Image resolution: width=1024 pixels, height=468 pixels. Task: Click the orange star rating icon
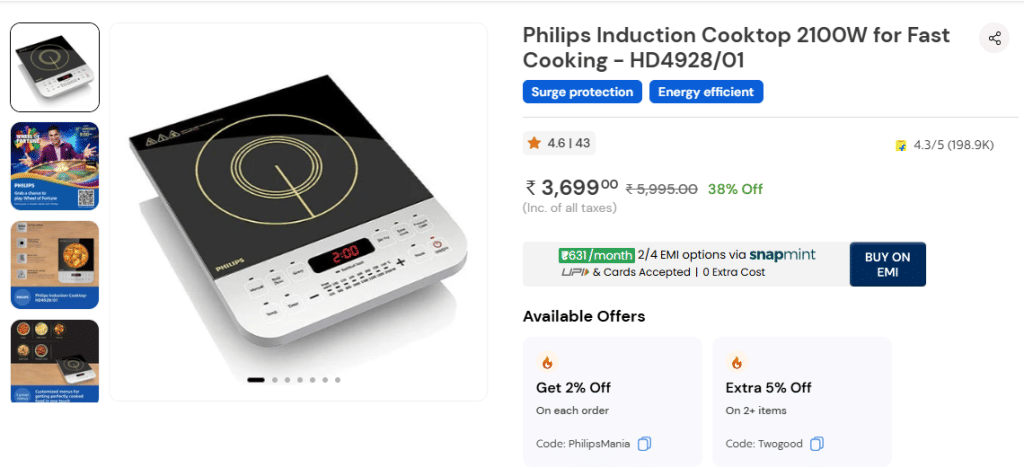pos(534,143)
